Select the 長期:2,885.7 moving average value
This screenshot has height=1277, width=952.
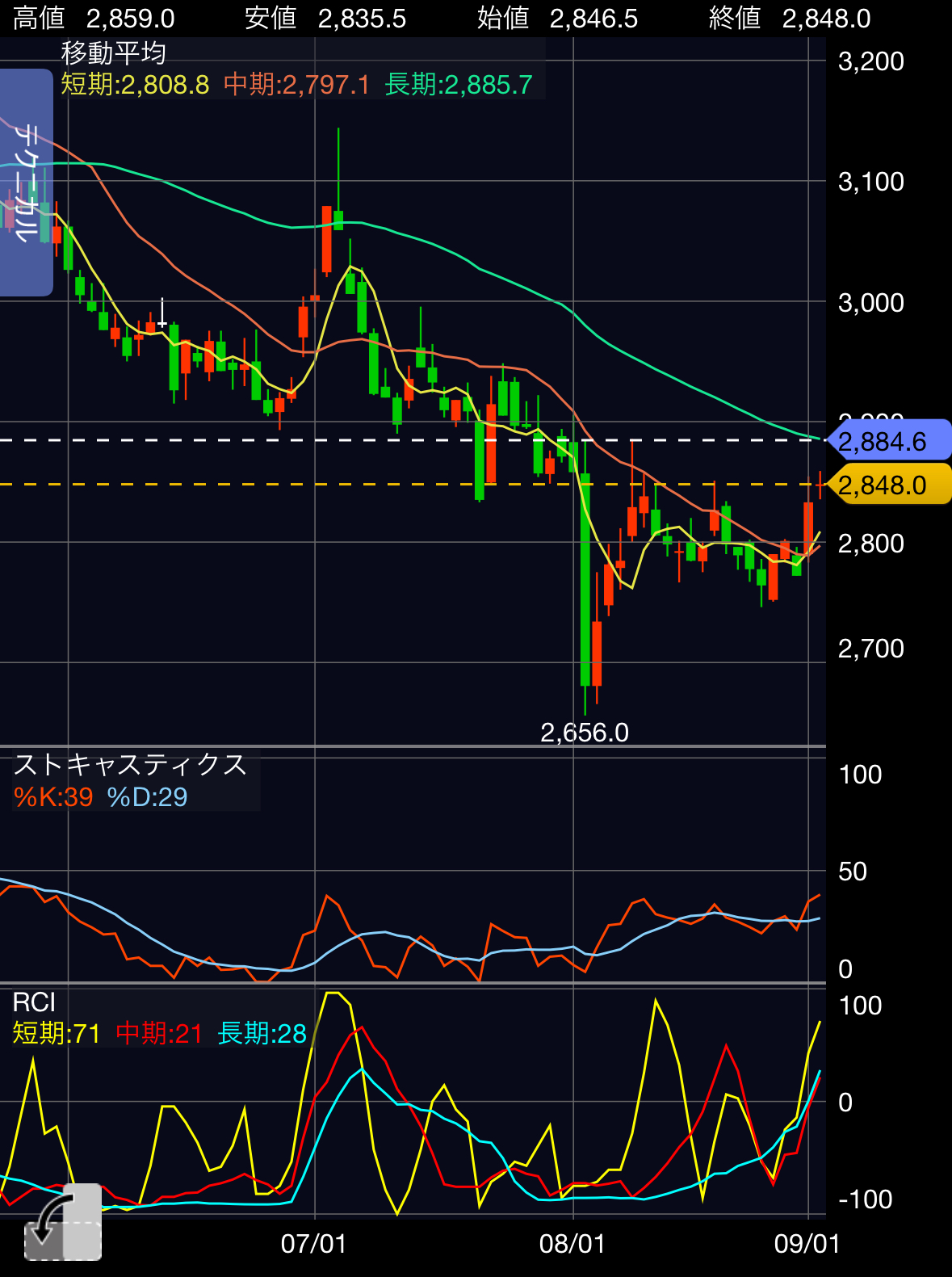coord(459,84)
